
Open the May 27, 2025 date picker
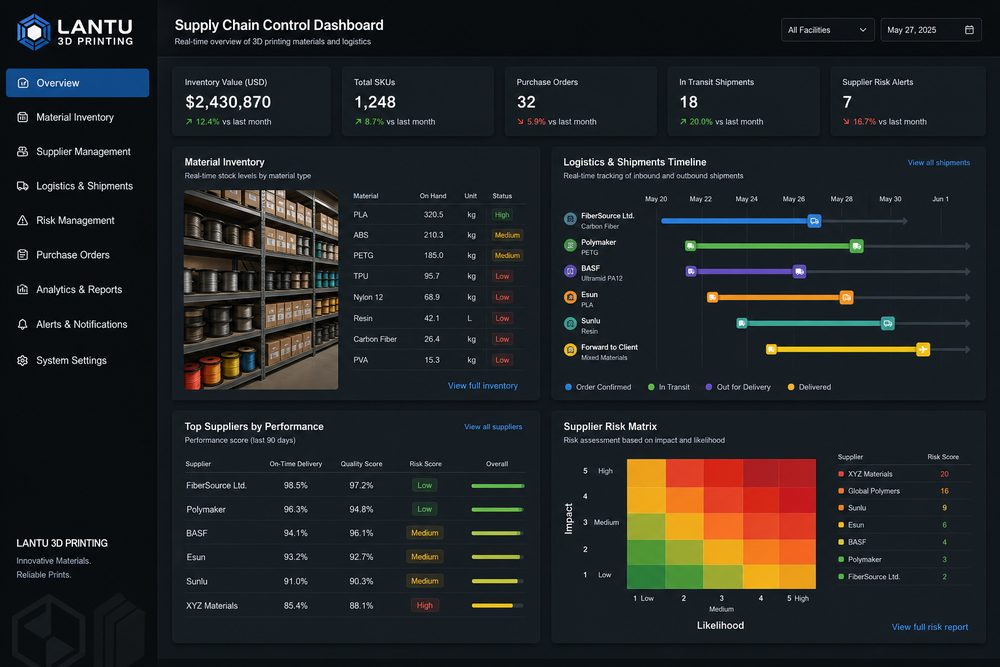[930, 30]
